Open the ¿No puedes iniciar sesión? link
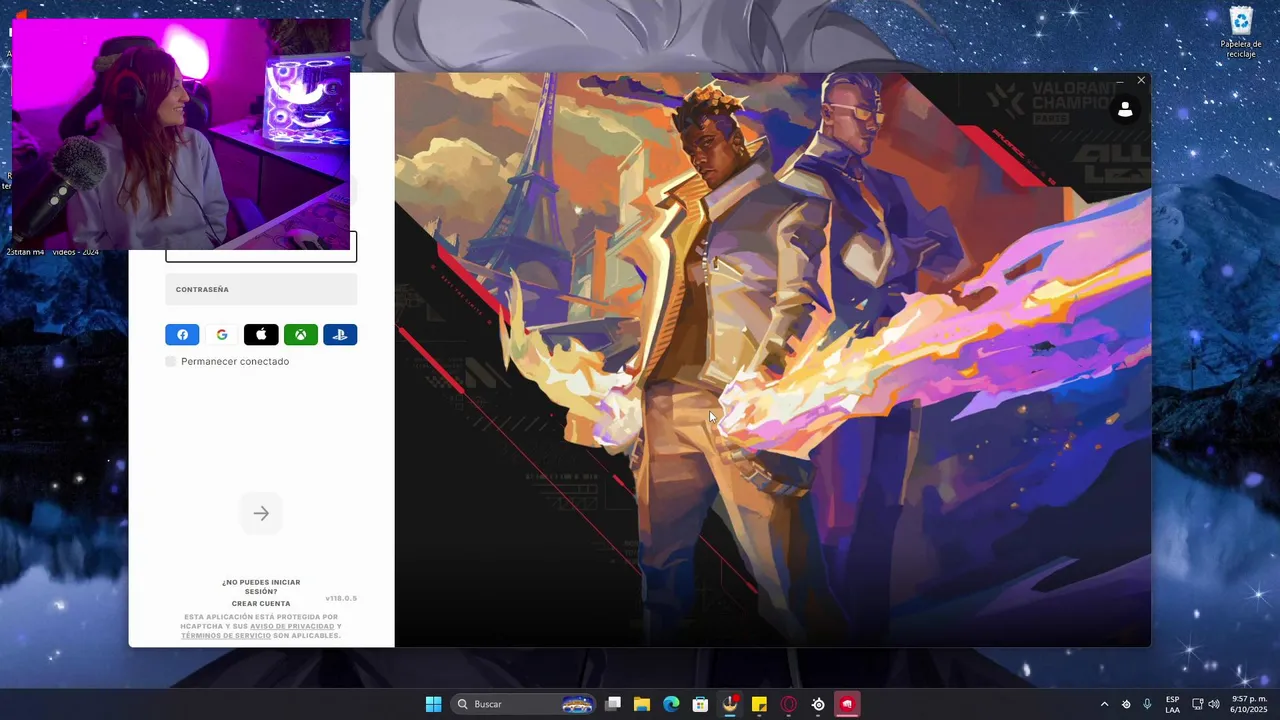This screenshot has height=720, width=1280. [x=261, y=586]
